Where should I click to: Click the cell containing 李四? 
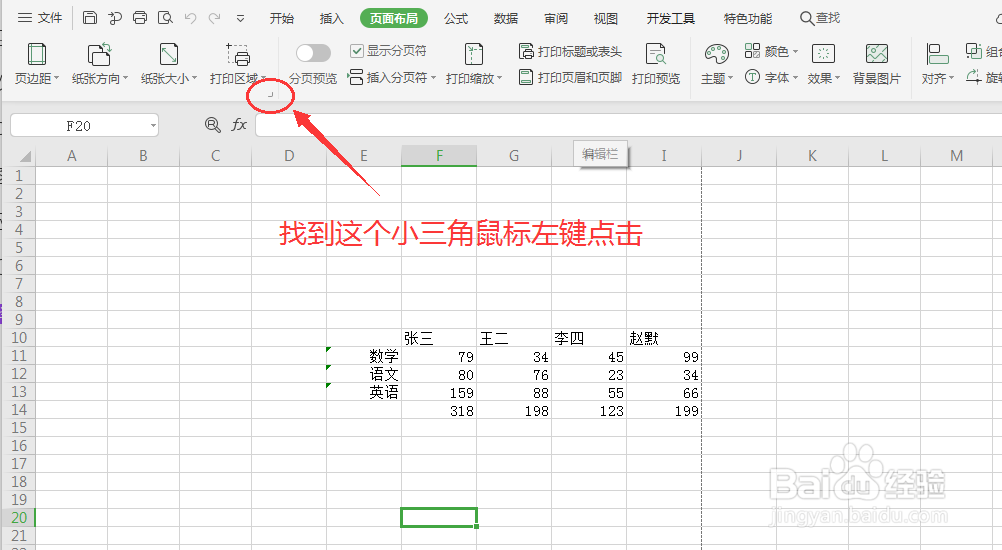[x=589, y=338]
